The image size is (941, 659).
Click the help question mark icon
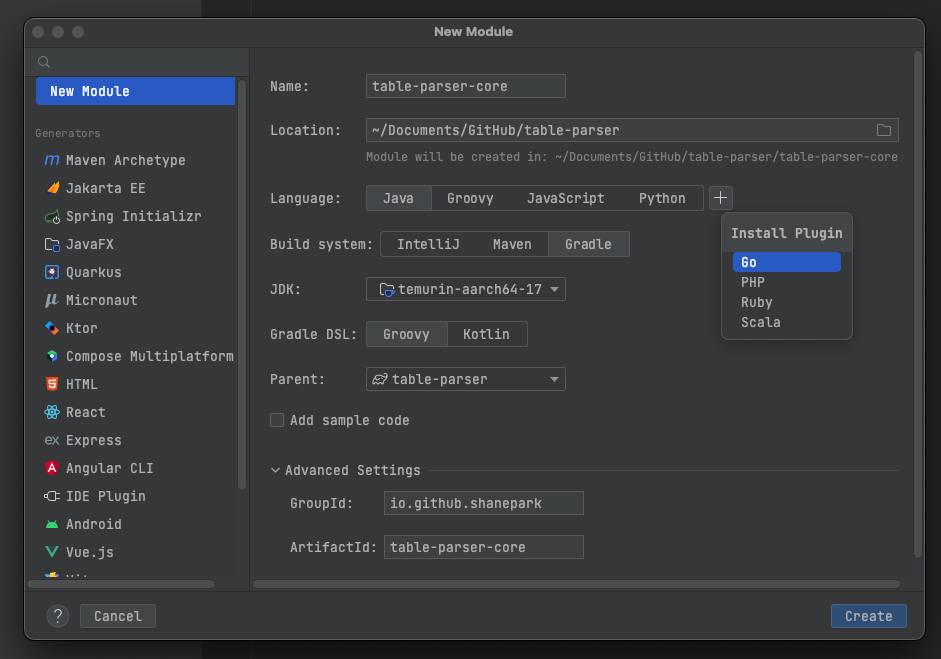click(58, 616)
